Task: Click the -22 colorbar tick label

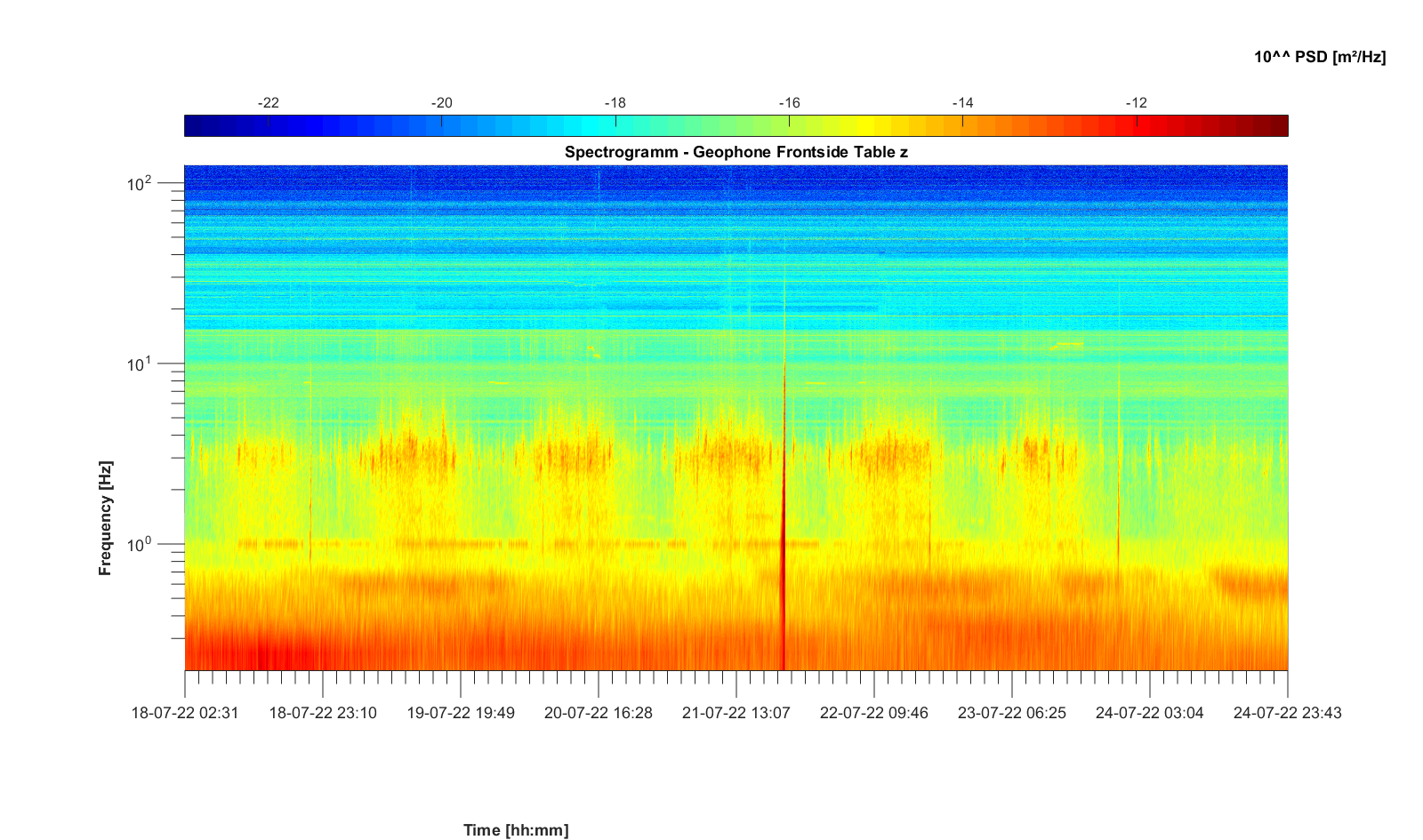Action: coord(268,103)
